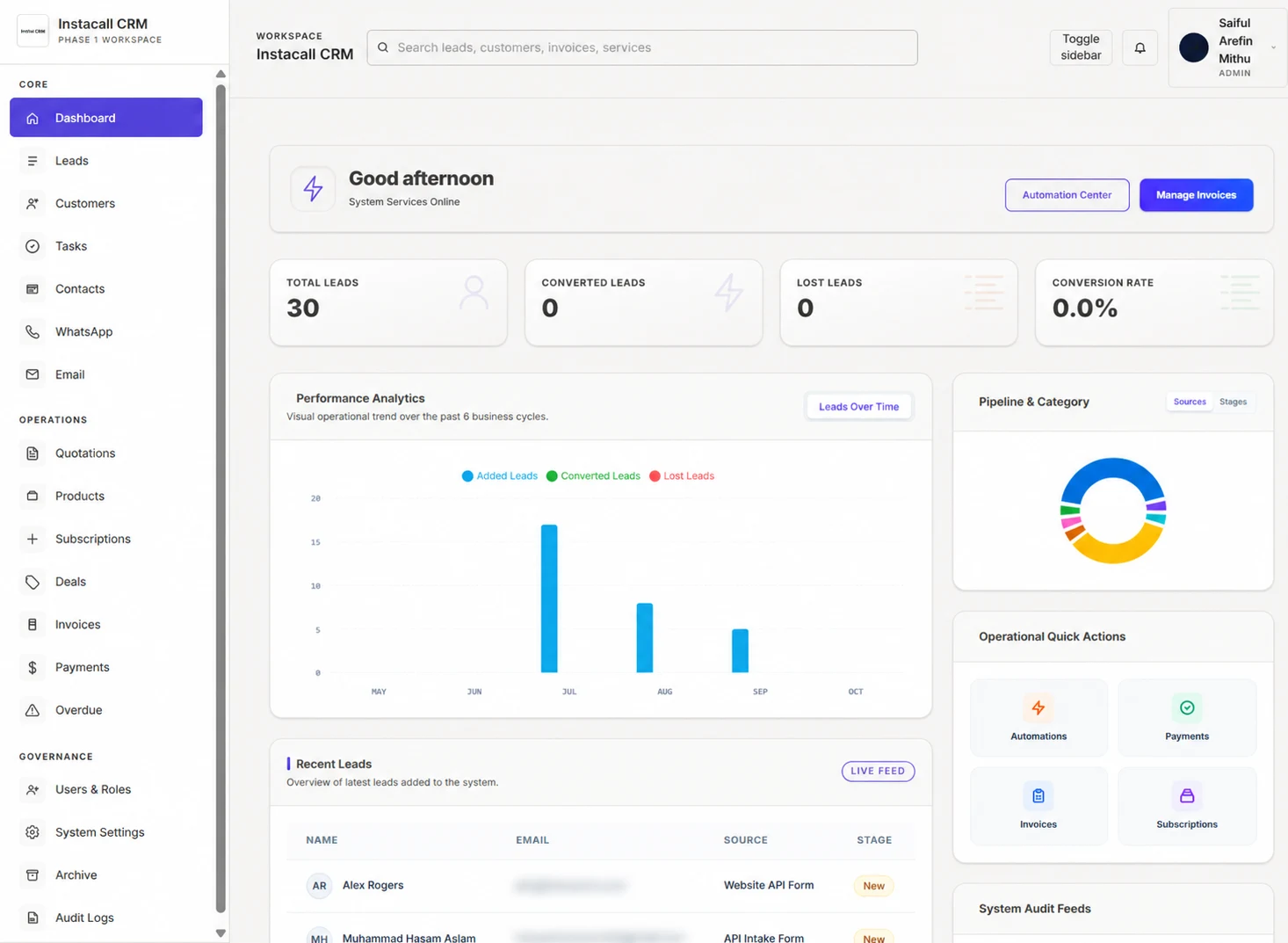The height and width of the screenshot is (943, 1288).
Task: Click the Automation Center button
Action: tap(1067, 195)
